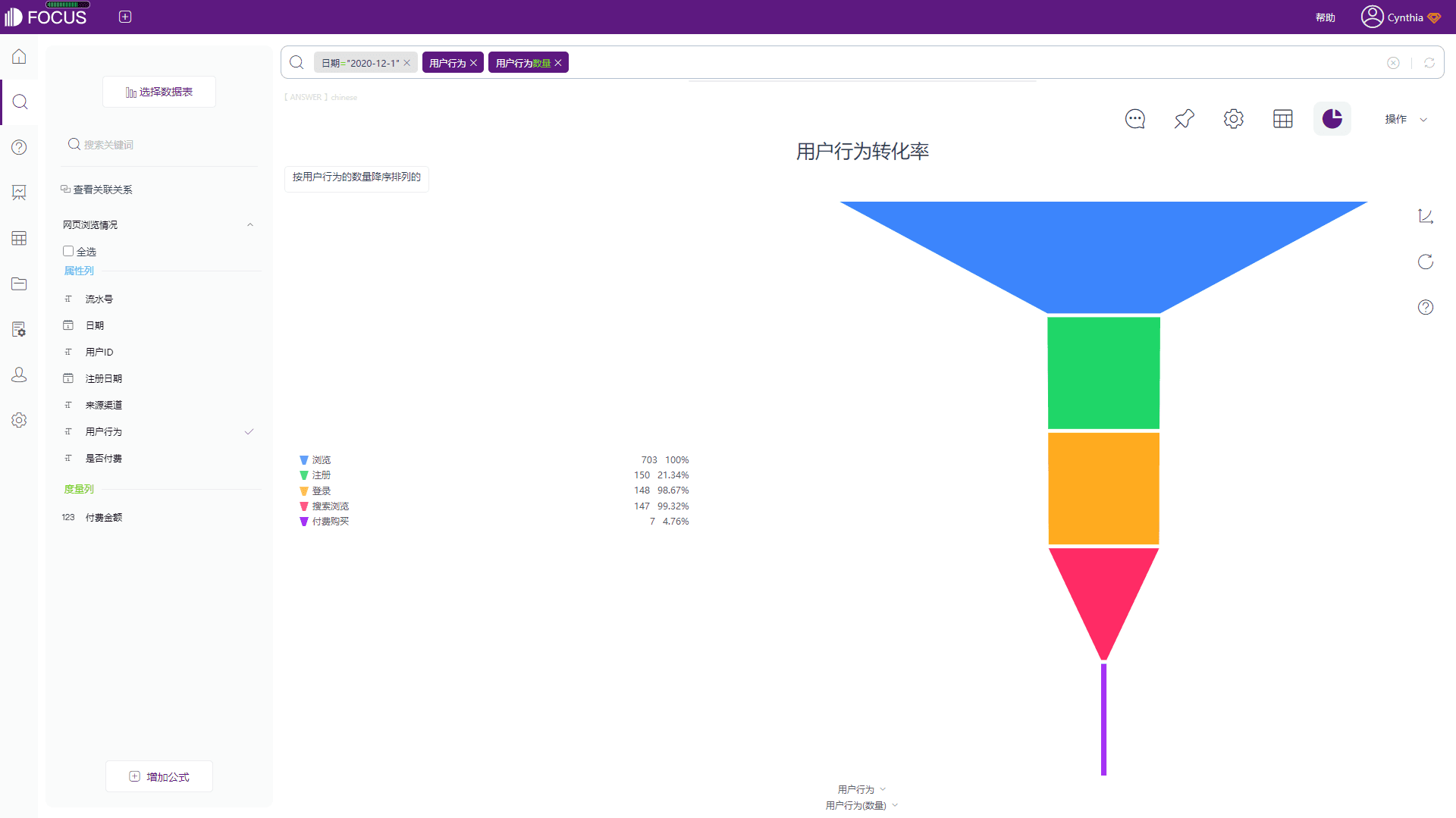Open chart configuration gear icon
The width and height of the screenshot is (1456, 818).
tap(1234, 119)
